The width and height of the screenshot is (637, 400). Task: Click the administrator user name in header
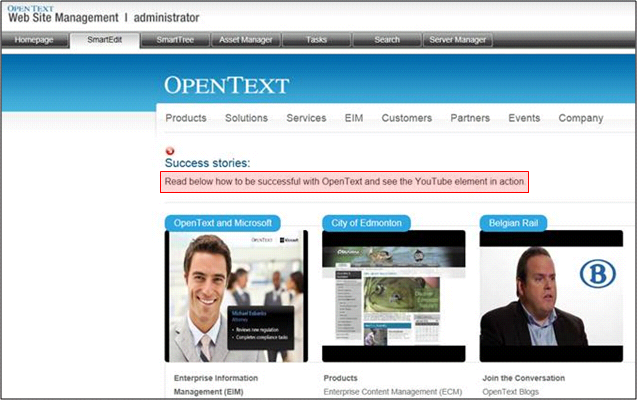(167, 18)
